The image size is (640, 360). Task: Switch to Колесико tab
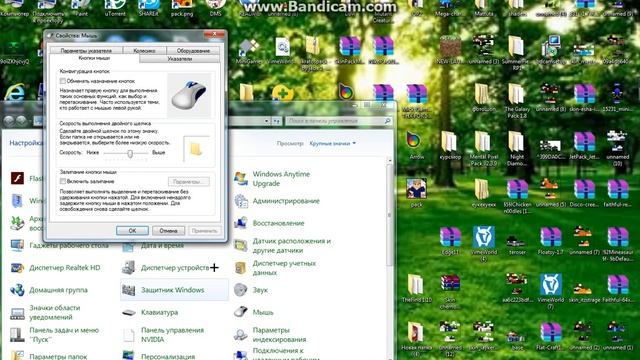click(x=144, y=51)
